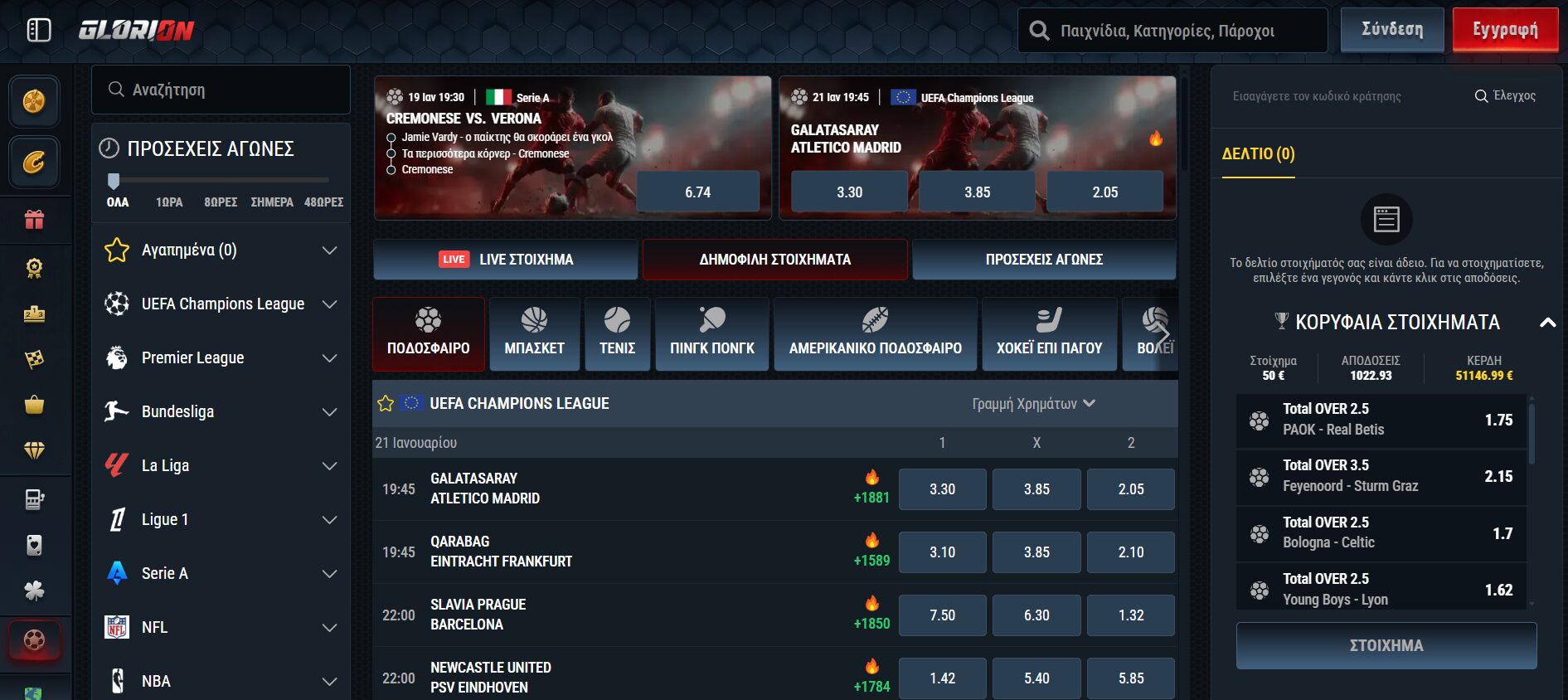Image resolution: width=1568 pixels, height=700 pixels.
Task: Select the slot machine icon in sidebar
Action: point(34,499)
